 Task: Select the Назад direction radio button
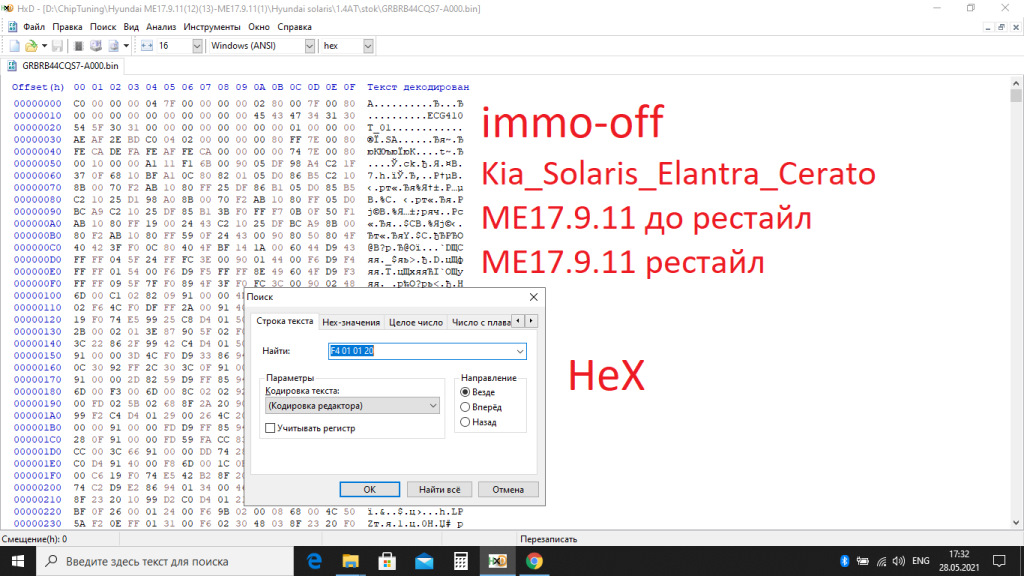[465, 422]
